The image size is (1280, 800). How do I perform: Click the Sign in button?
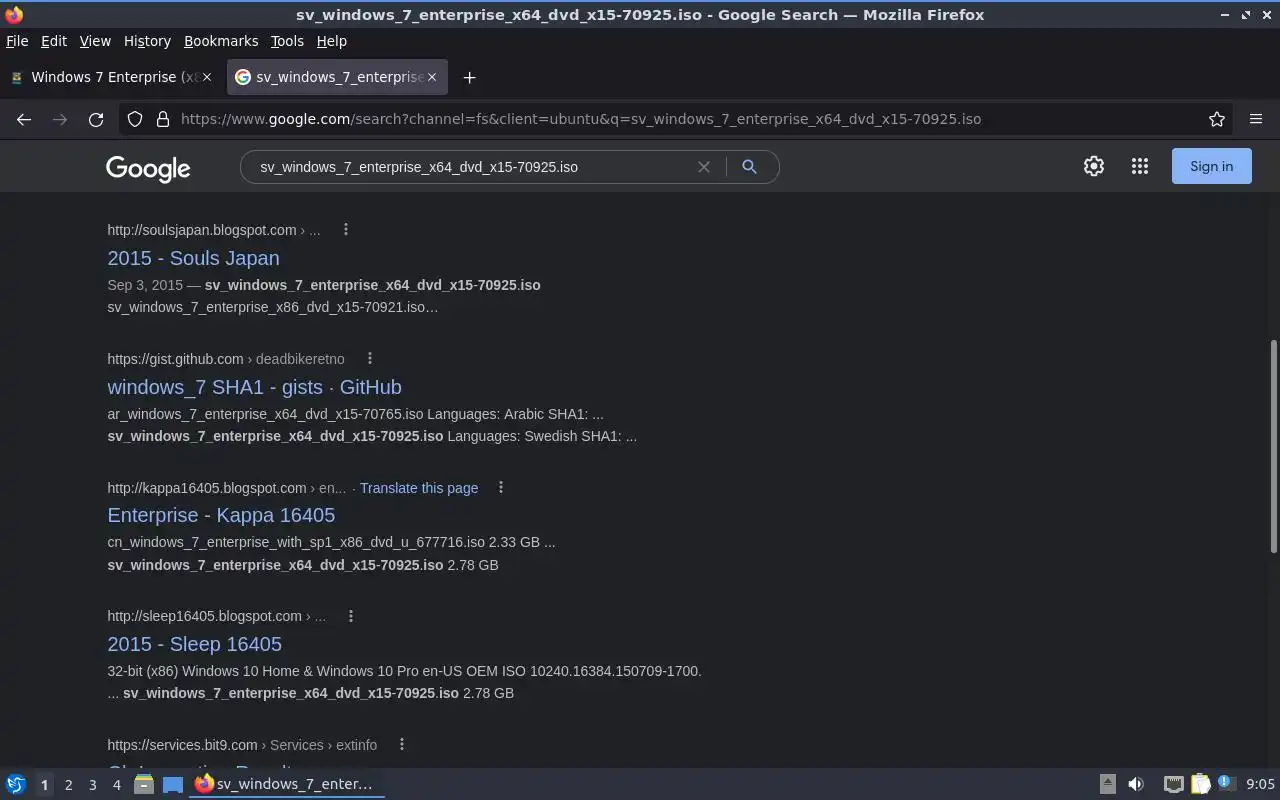(1211, 167)
